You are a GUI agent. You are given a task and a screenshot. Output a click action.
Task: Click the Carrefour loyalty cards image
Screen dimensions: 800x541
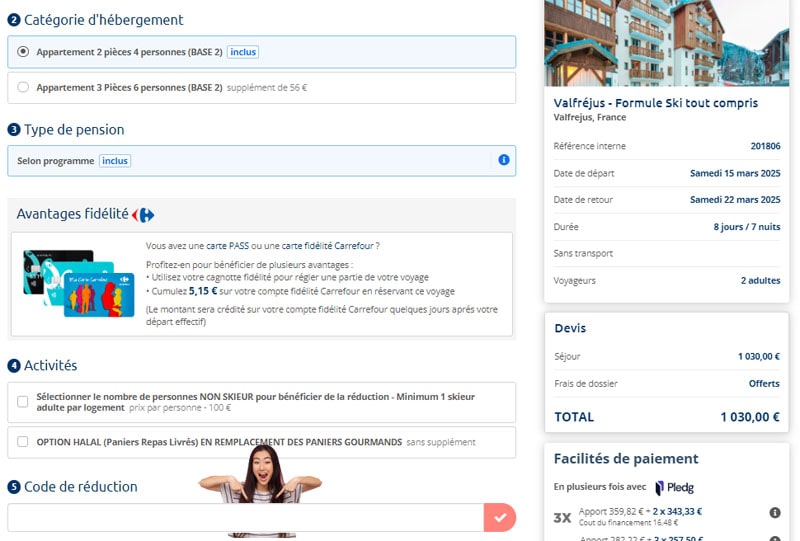coord(79,283)
